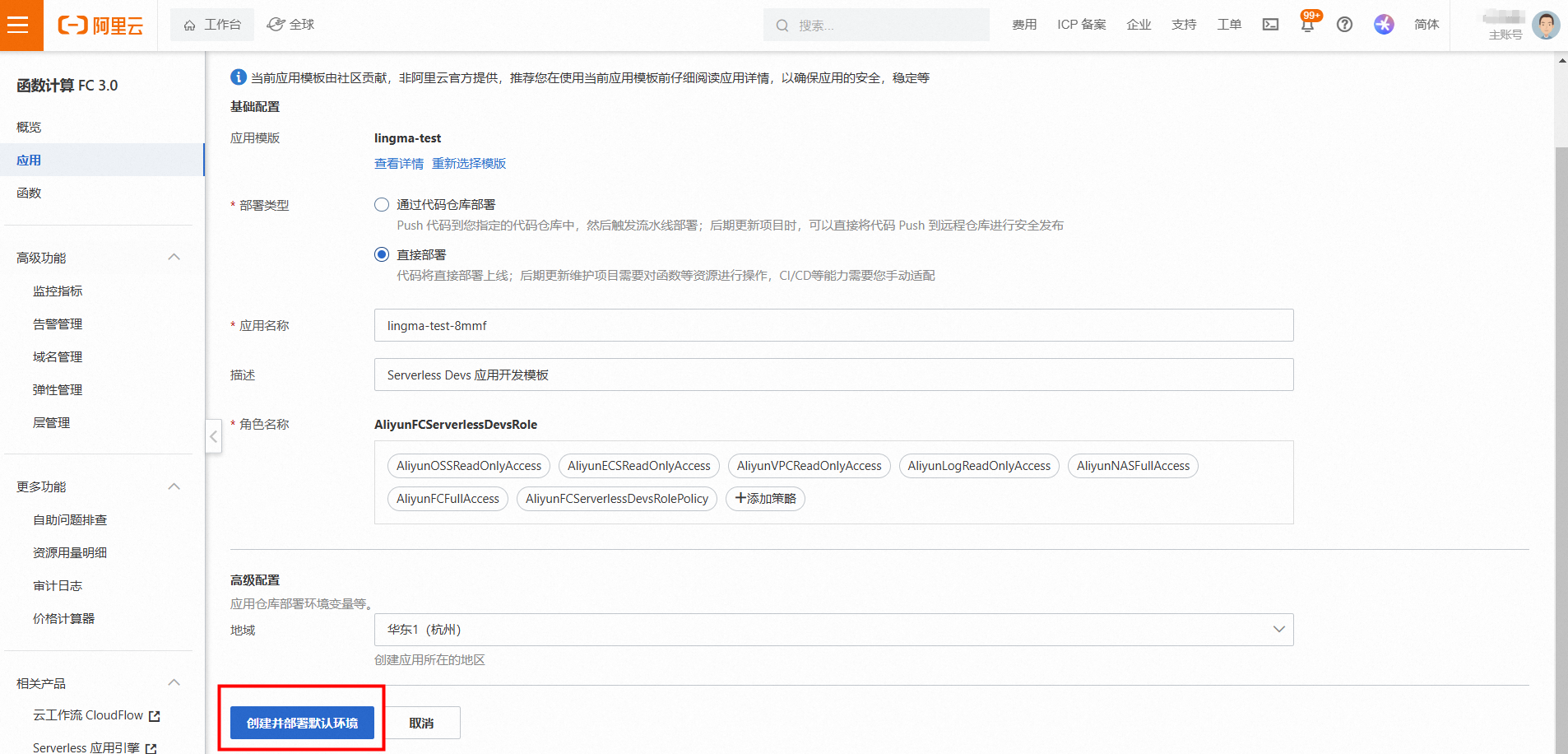Open the hamburger menu in top-left corner
Screen dimensions: 1568x754
tap(18, 25)
